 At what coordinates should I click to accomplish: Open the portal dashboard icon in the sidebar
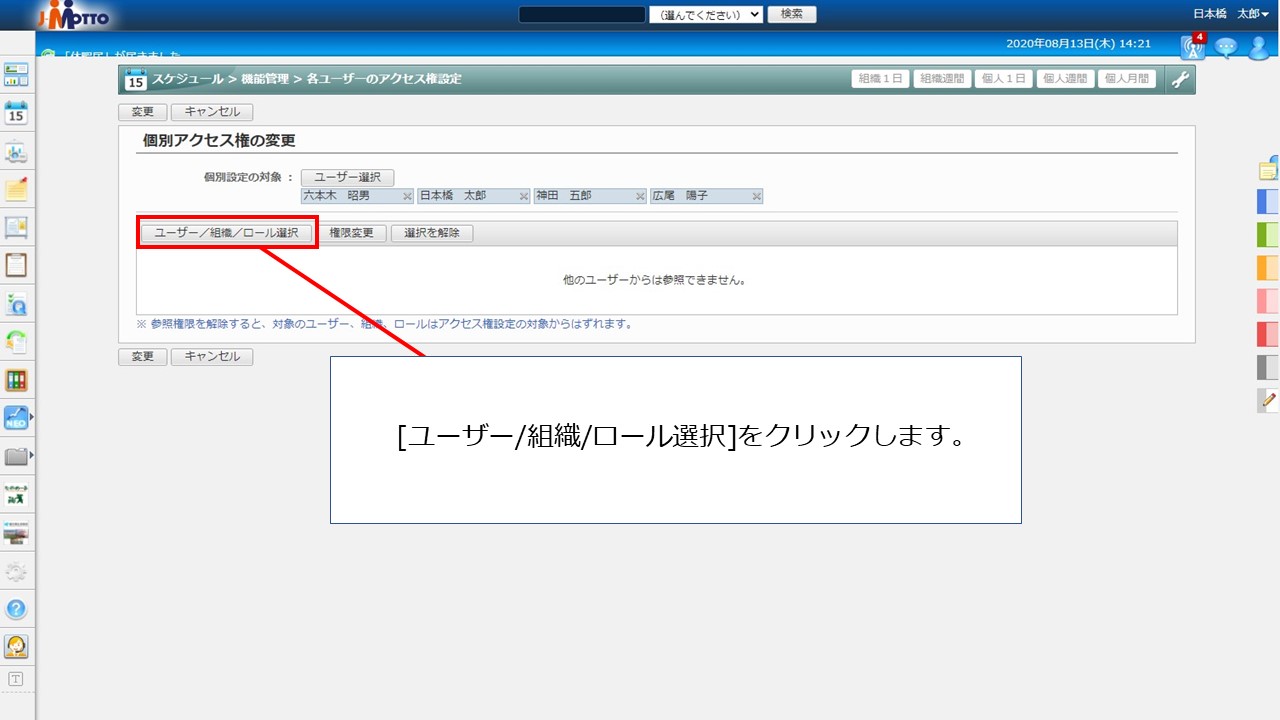tap(16, 74)
